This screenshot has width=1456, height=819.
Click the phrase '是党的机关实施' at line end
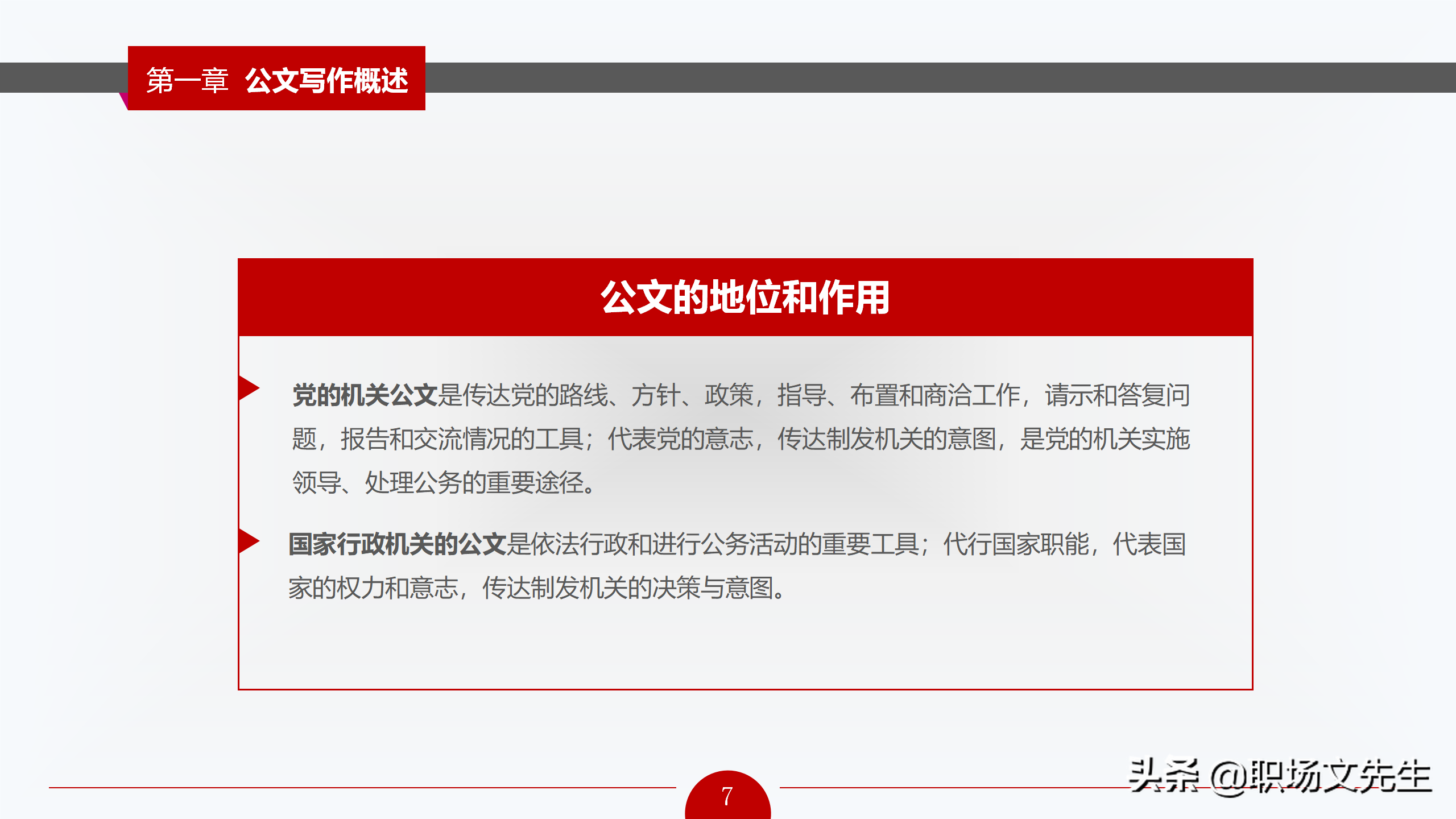coord(1105,439)
